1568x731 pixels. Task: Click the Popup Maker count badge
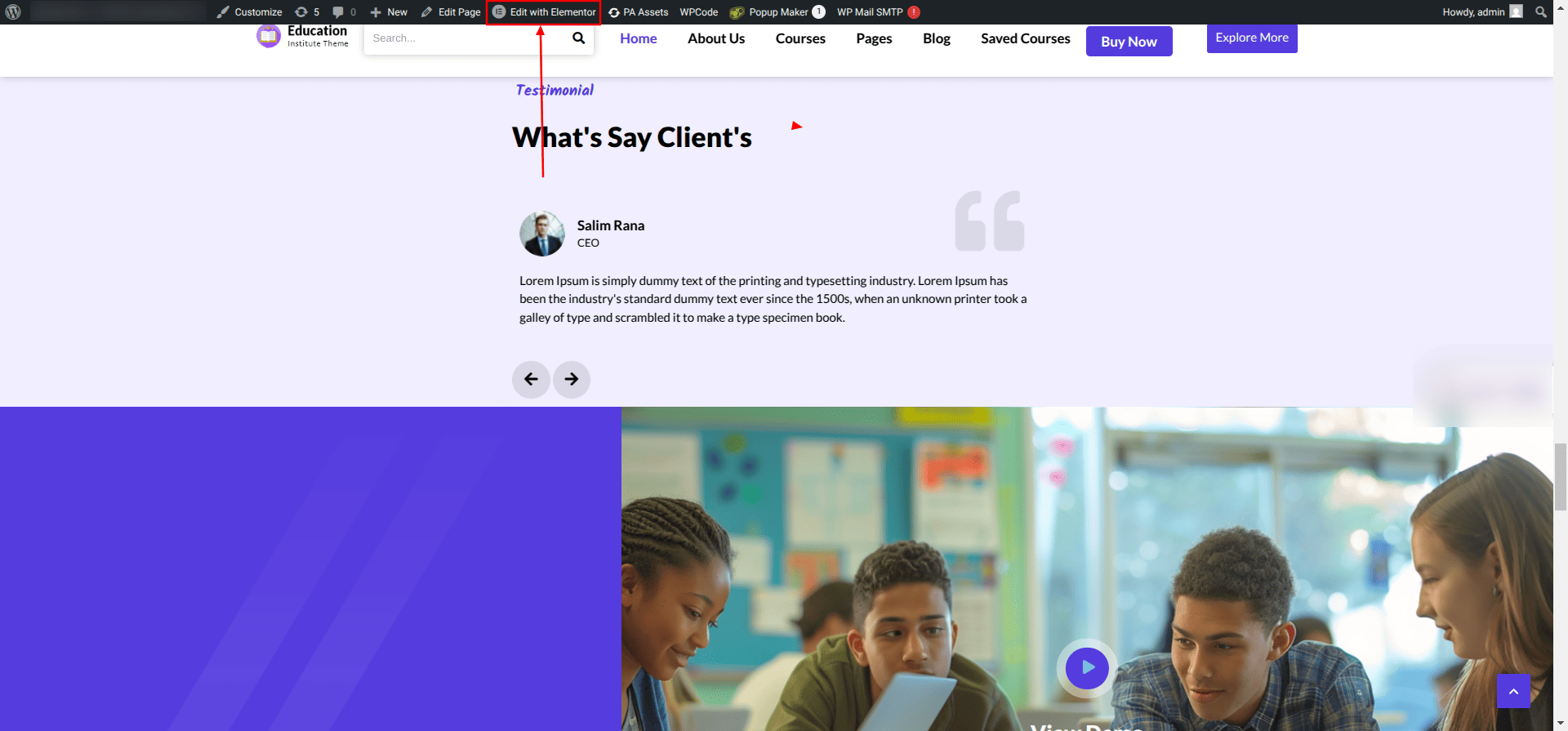pyautogui.click(x=818, y=12)
